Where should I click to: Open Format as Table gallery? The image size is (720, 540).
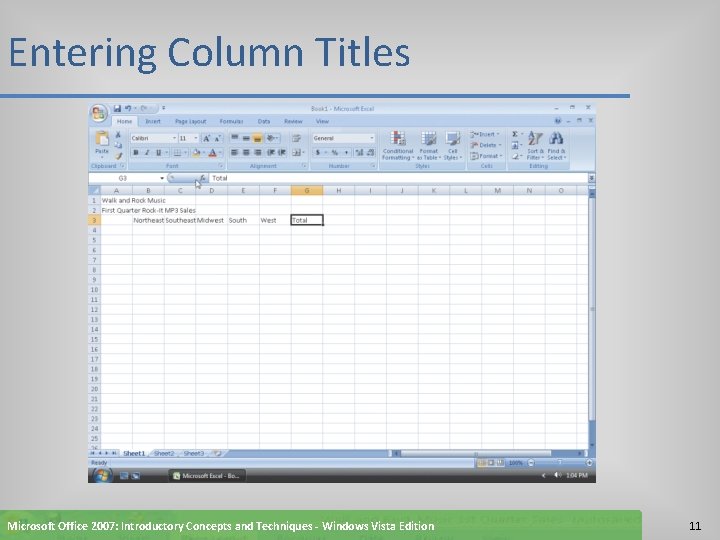coord(428,146)
